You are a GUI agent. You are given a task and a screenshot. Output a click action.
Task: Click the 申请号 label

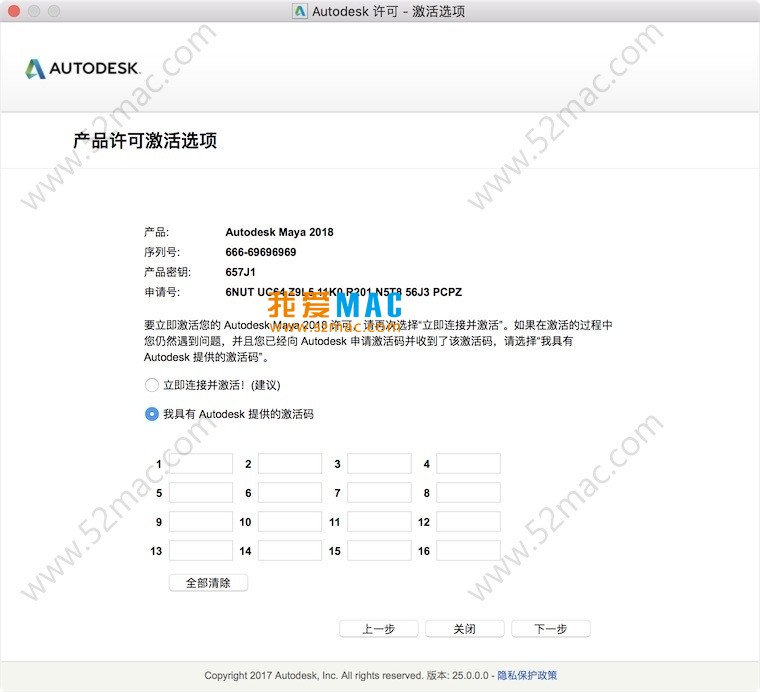pyautogui.click(x=162, y=292)
